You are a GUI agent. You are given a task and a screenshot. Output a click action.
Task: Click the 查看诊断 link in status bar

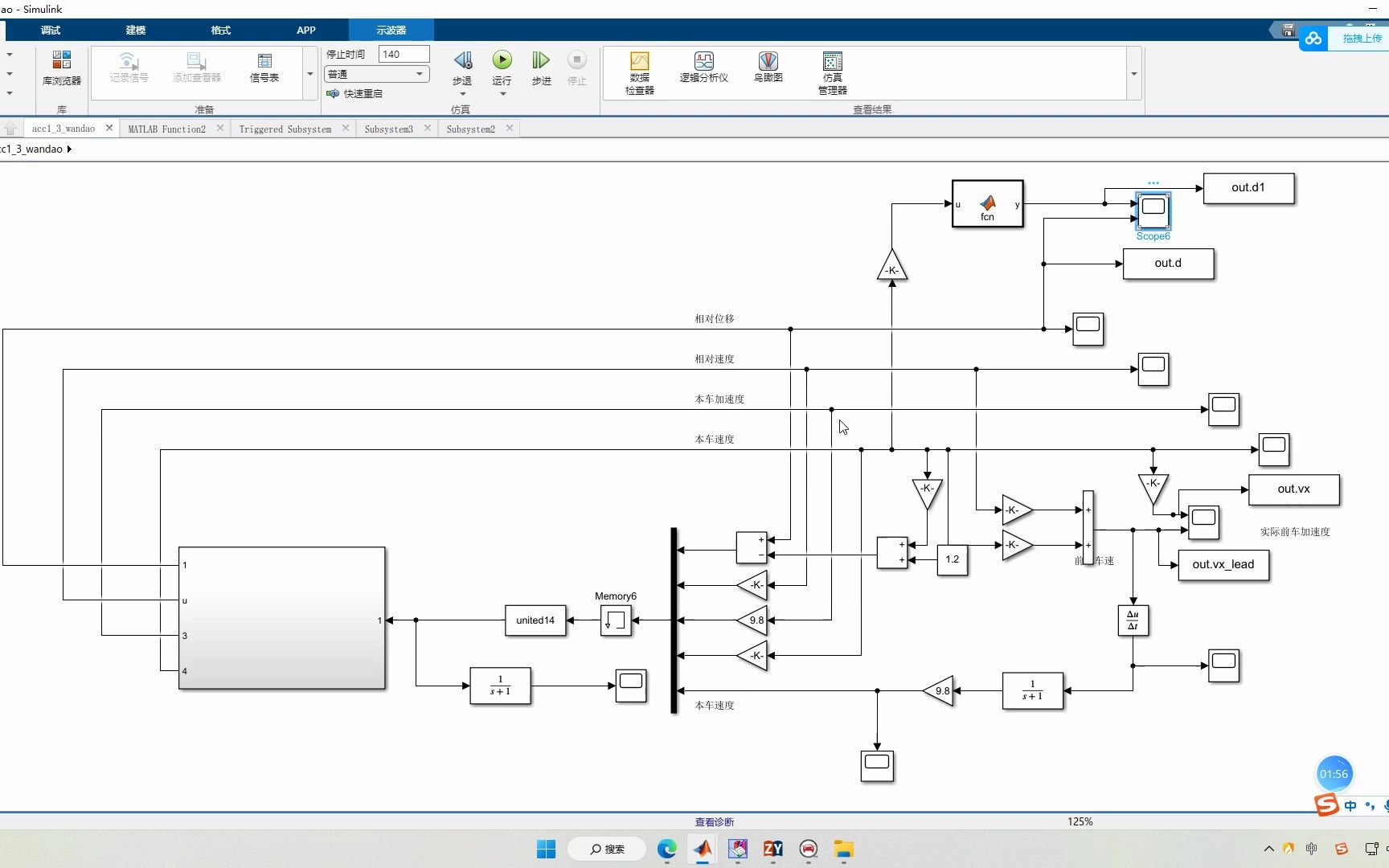tap(715, 821)
